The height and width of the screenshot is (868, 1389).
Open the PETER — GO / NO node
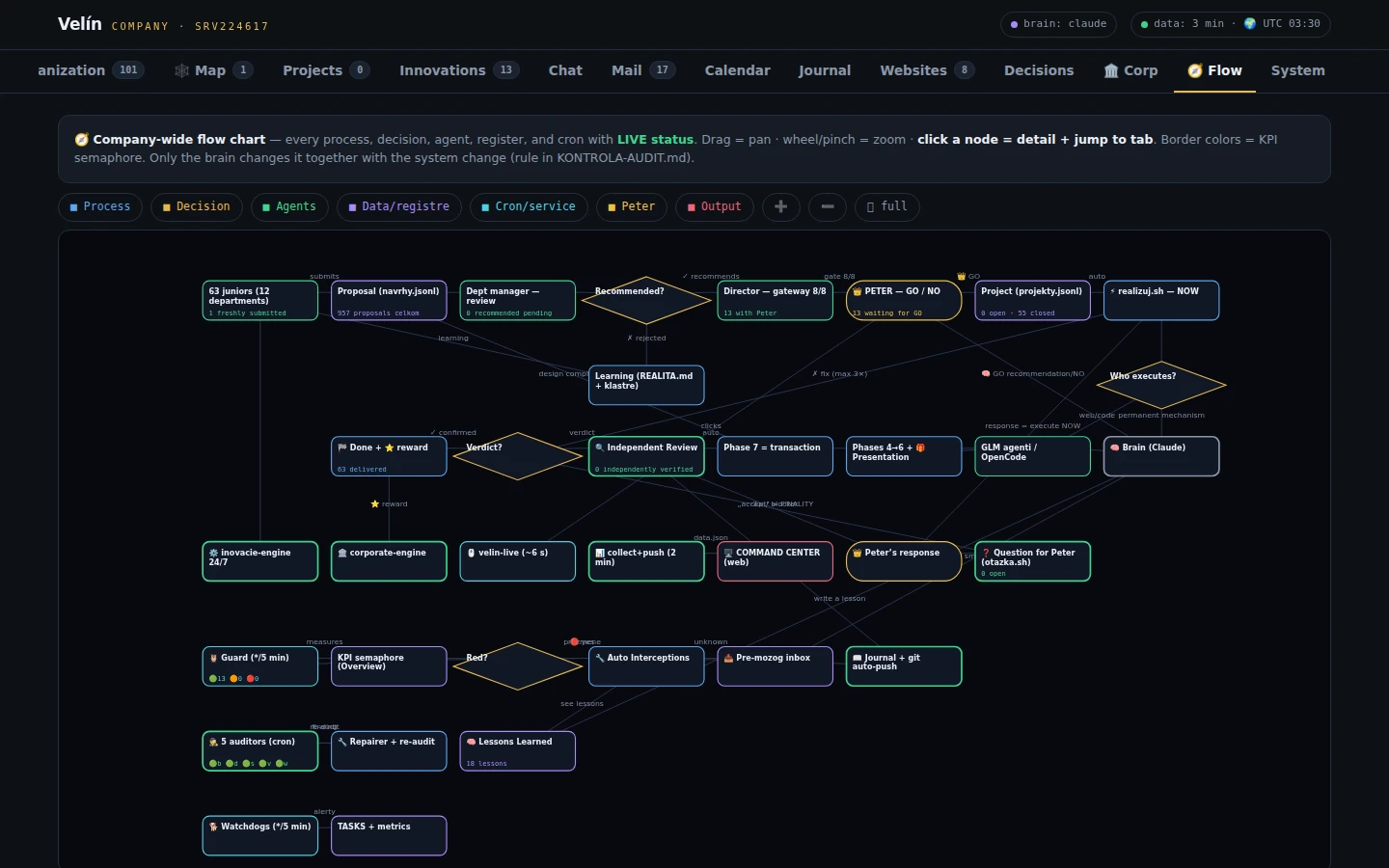pos(904,300)
